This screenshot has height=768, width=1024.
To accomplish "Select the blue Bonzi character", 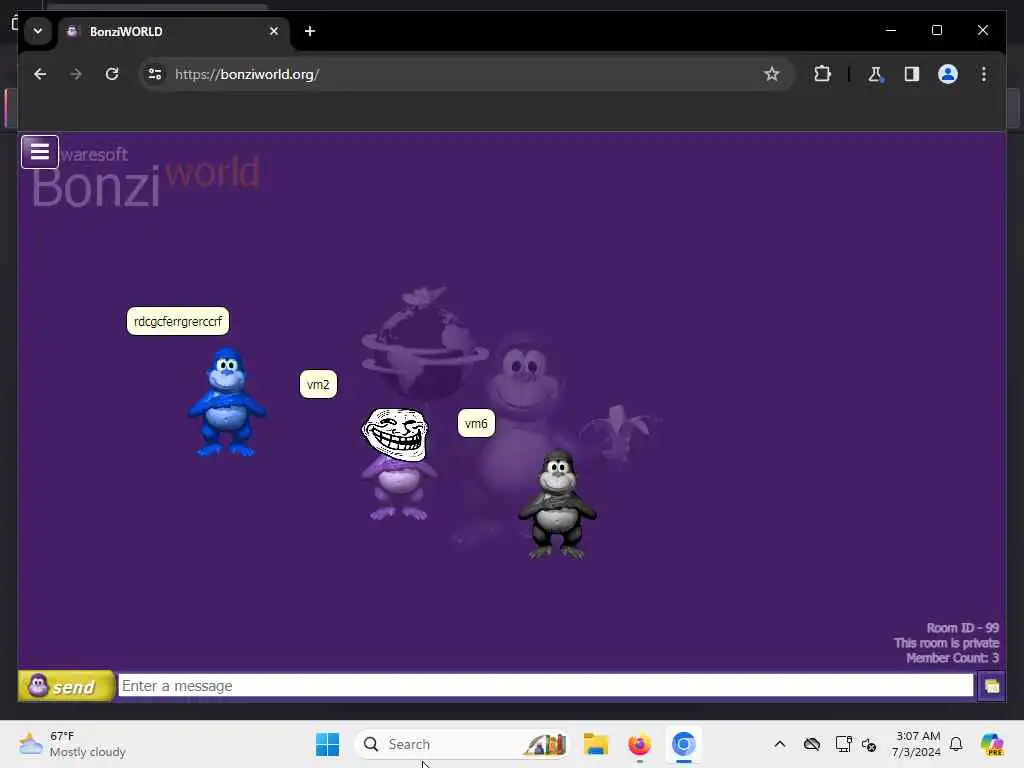I will pos(227,402).
